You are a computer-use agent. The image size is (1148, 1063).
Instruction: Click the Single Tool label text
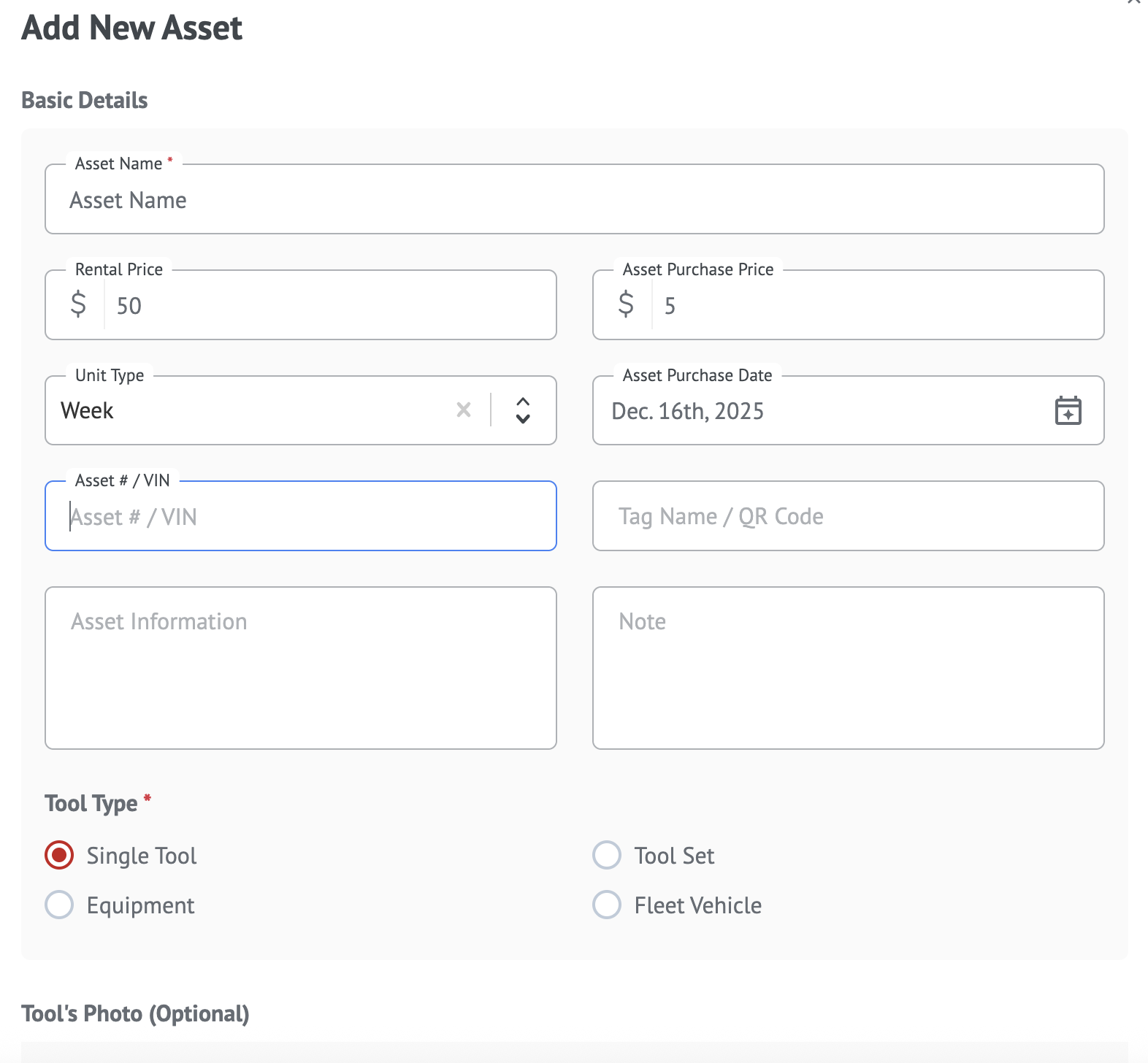tap(142, 856)
